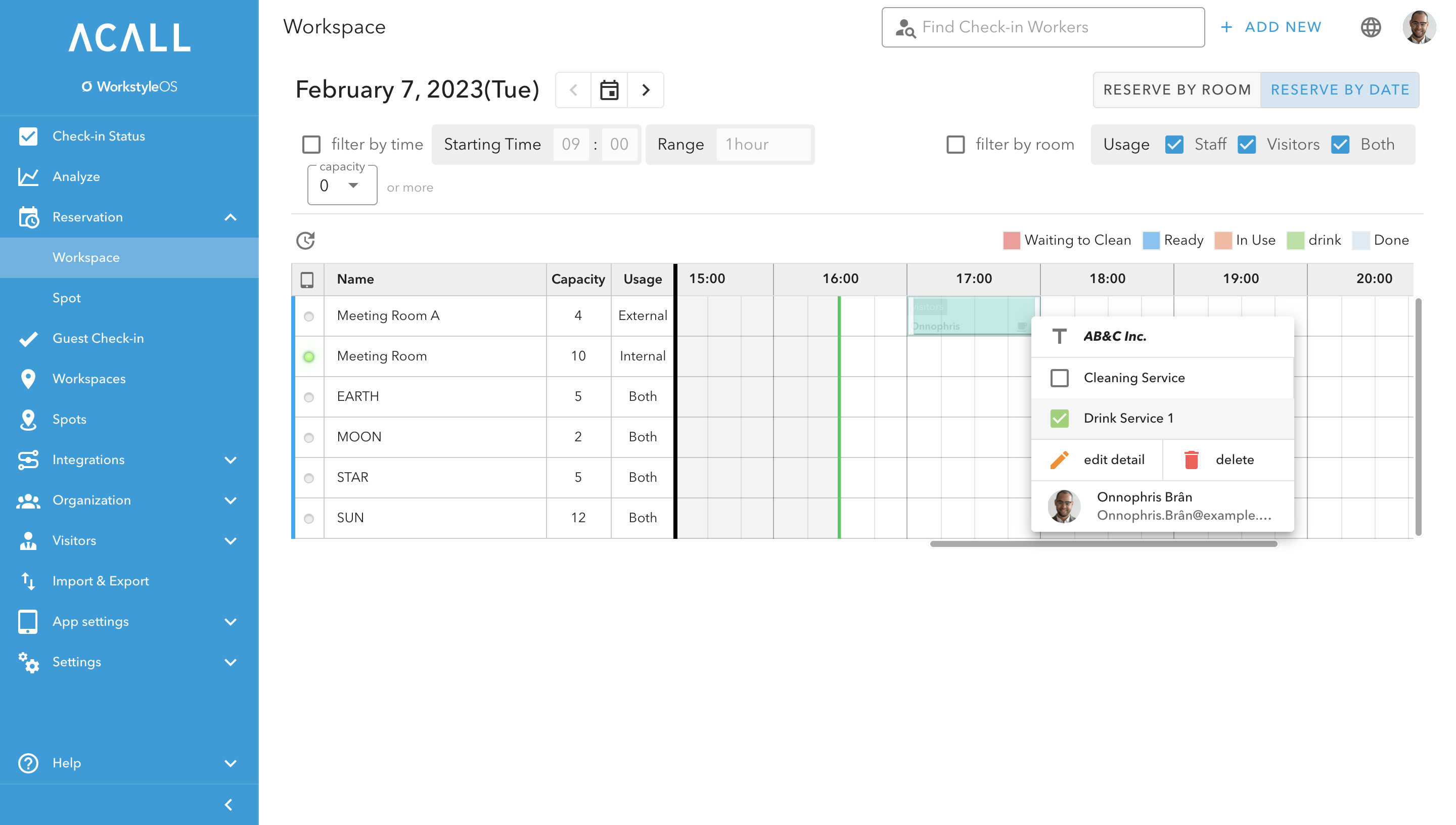Click the Organization people icon
1456x825 pixels.
pyautogui.click(x=28, y=500)
